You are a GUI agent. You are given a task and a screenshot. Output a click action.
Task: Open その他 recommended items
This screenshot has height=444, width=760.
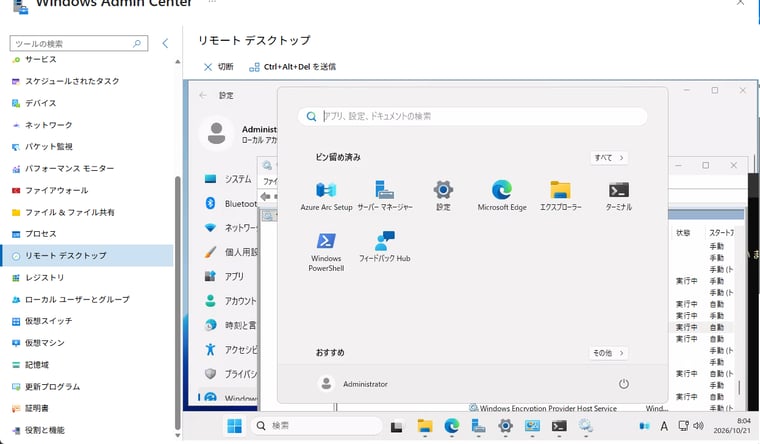click(608, 353)
